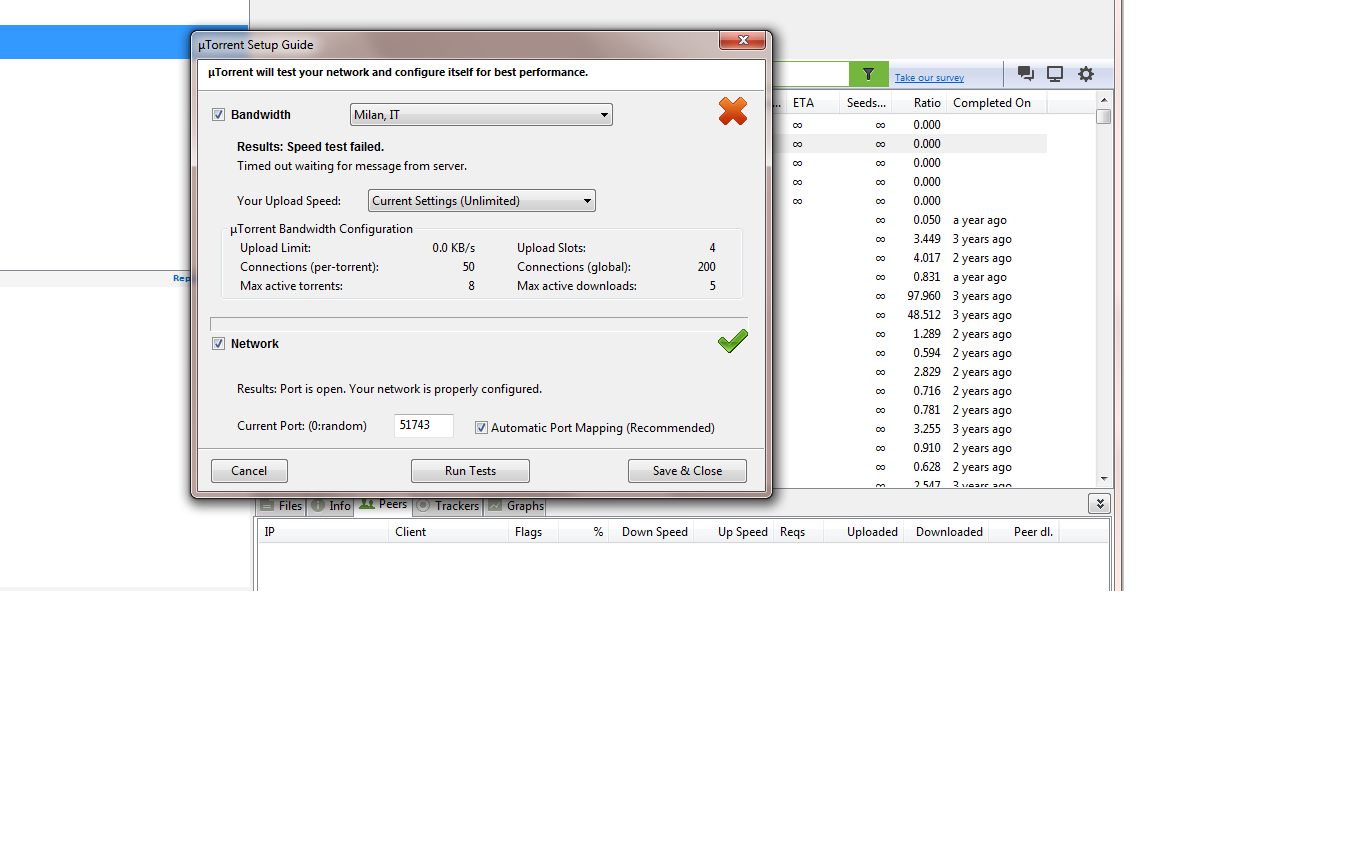Switch to the Peers tab
1361x851 pixels.
click(383, 505)
